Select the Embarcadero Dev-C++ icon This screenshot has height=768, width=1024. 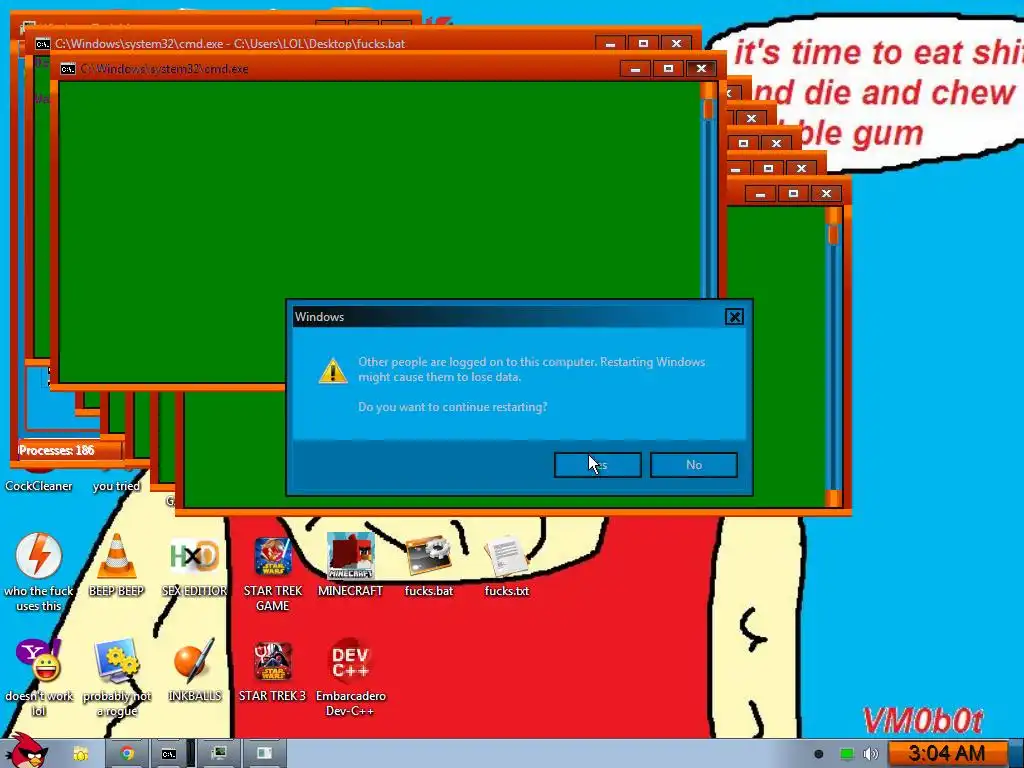pyautogui.click(x=350, y=678)
